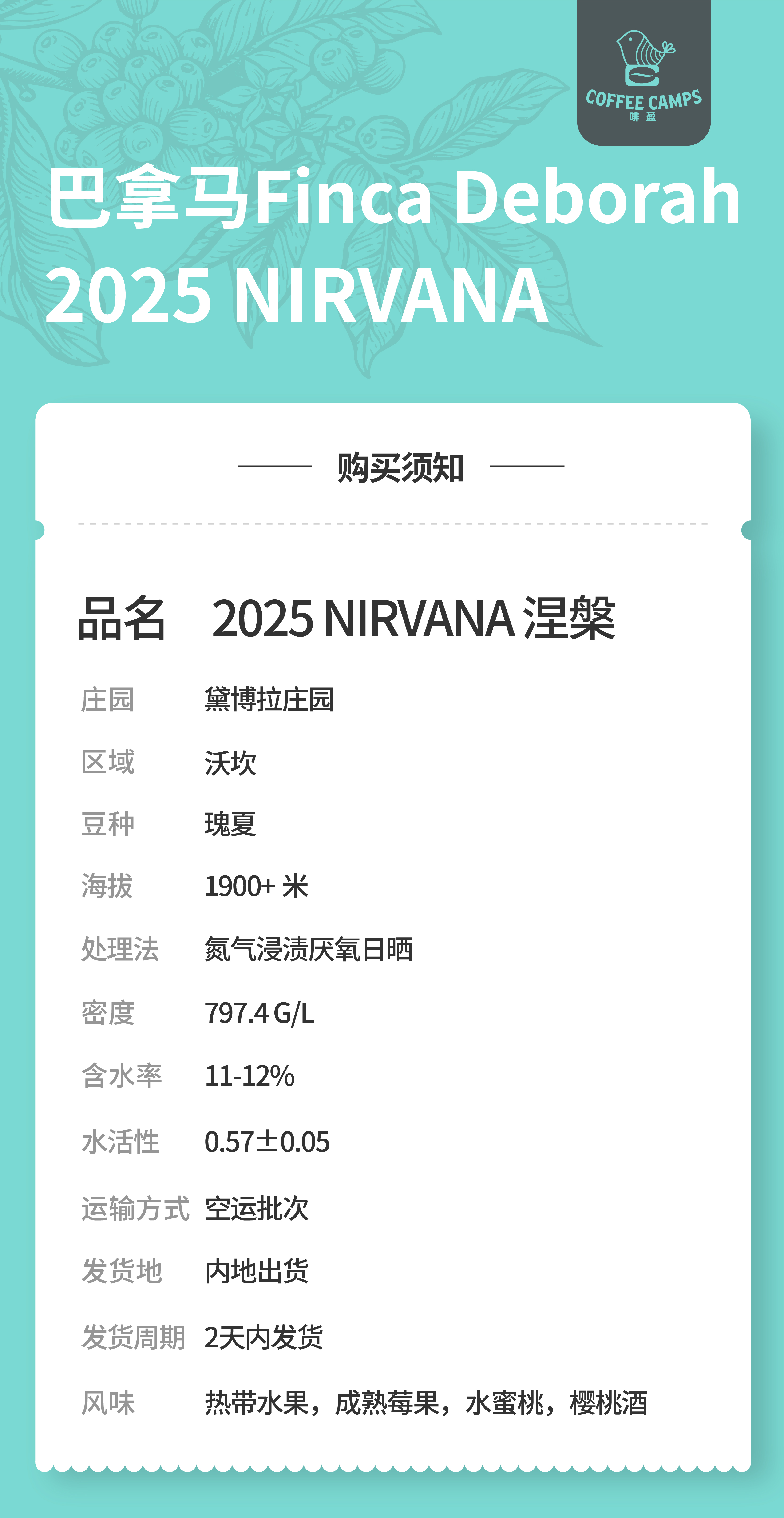Select the 空运批次 shipping method text
This screenshot has height=1518, width=784.
256,1209
